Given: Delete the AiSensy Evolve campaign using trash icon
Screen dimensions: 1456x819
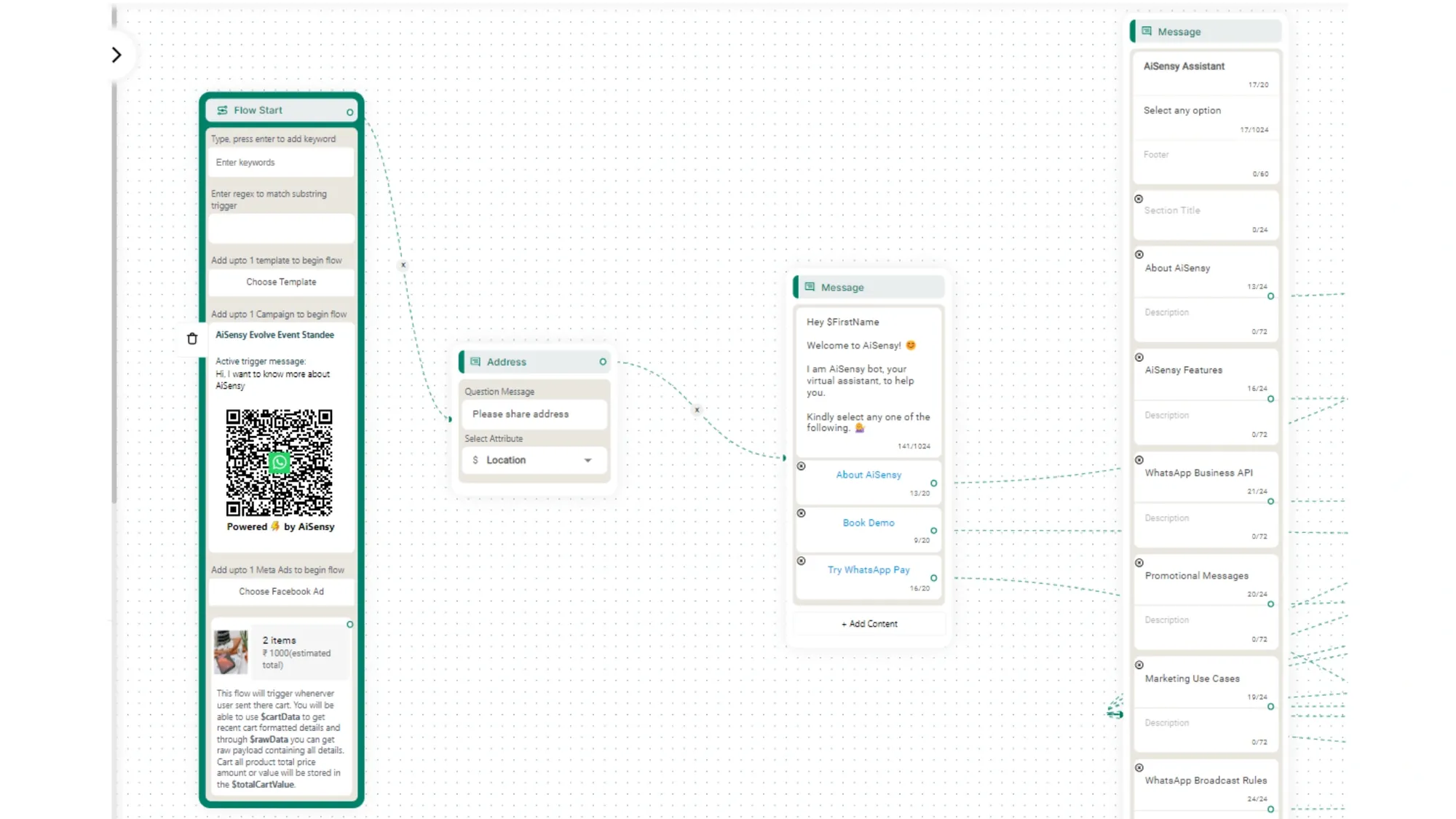Looking at the screenshot, I should click(x=191, y=338).
